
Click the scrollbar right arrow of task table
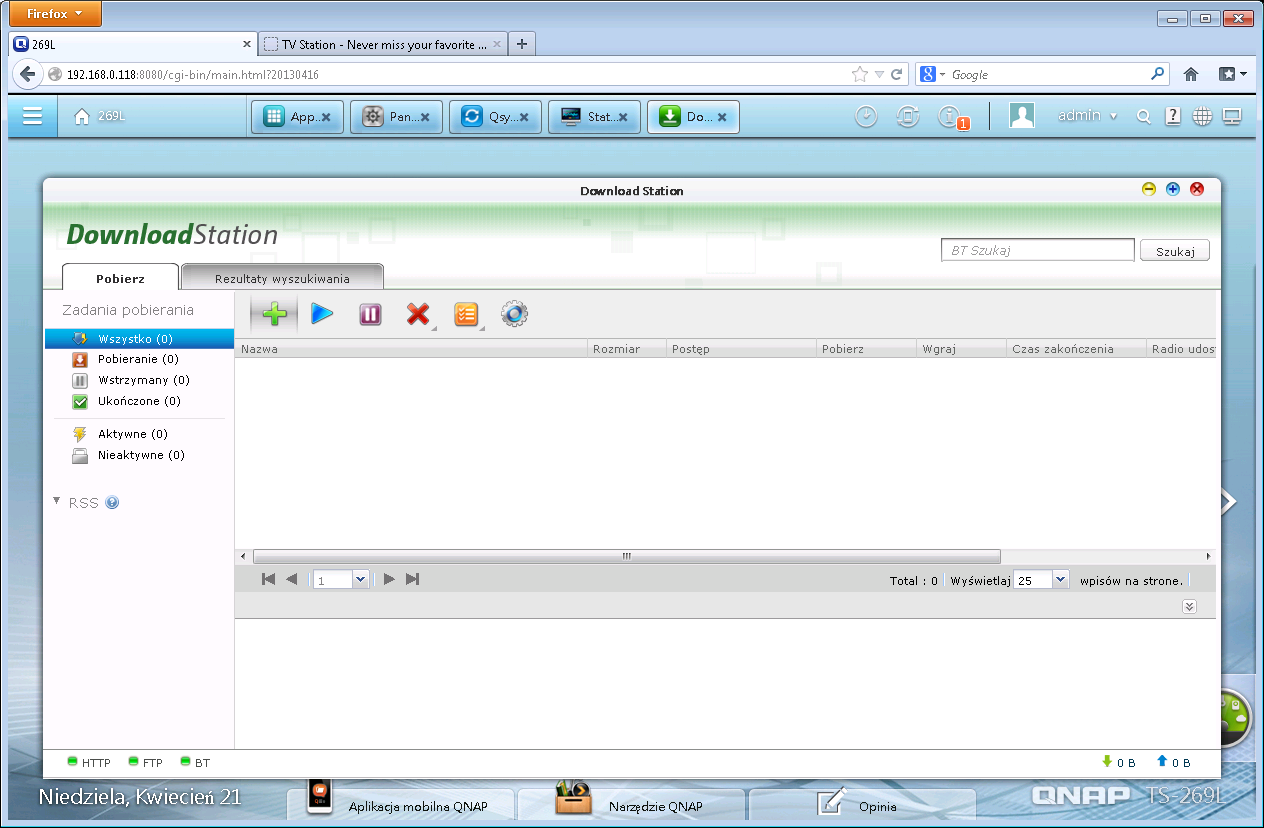1208,556
